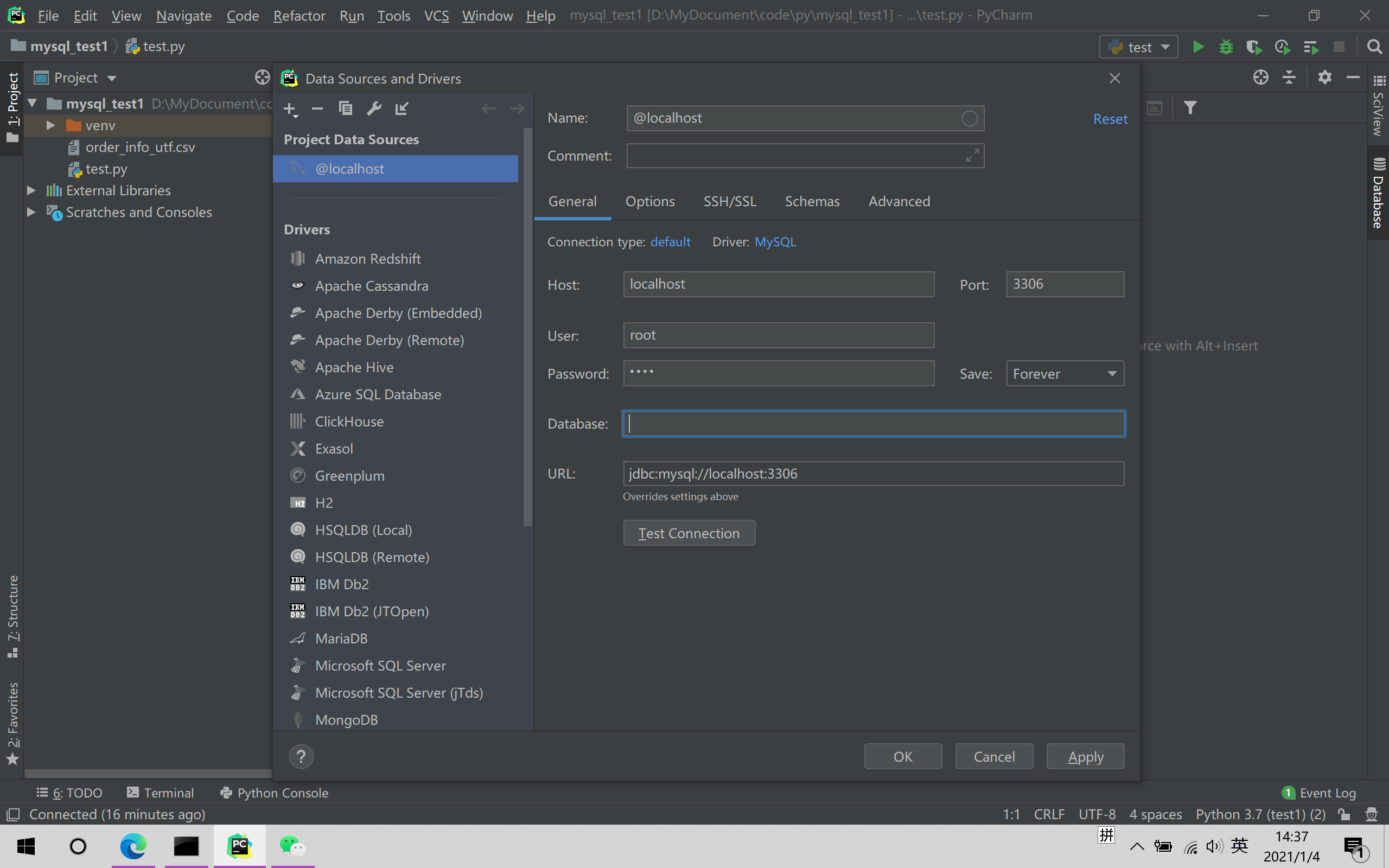
Task: Click the Database filter funnel icon
Action: pyautogui.click(x=1190, y=107)
